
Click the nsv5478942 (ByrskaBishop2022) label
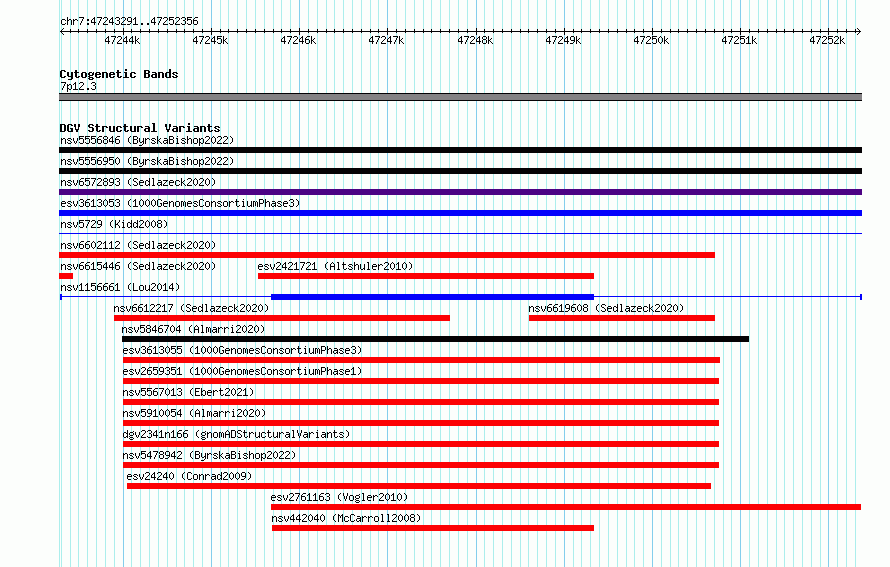pos(209,455)
